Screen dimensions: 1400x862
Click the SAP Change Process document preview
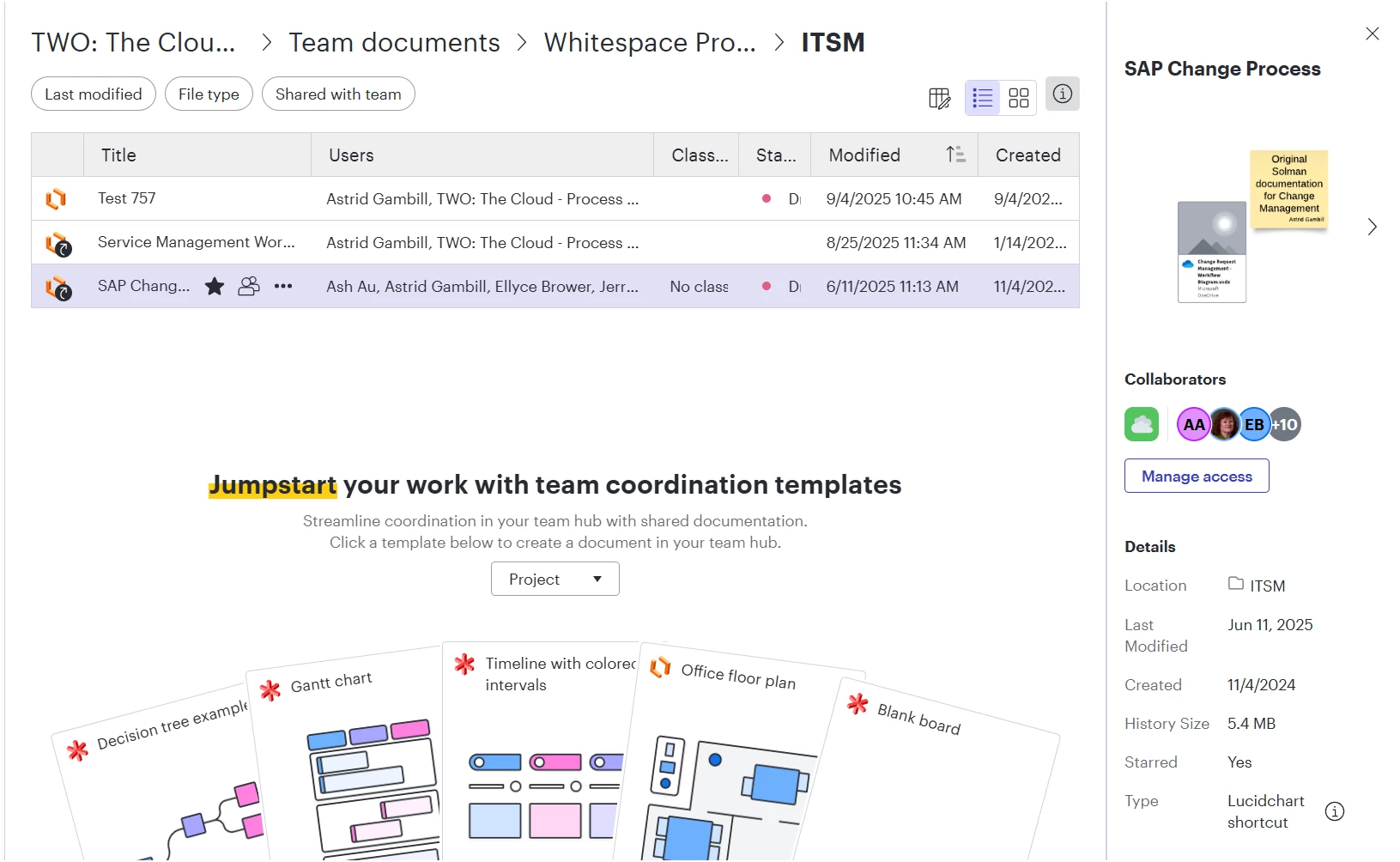(x=1253, y=227)
